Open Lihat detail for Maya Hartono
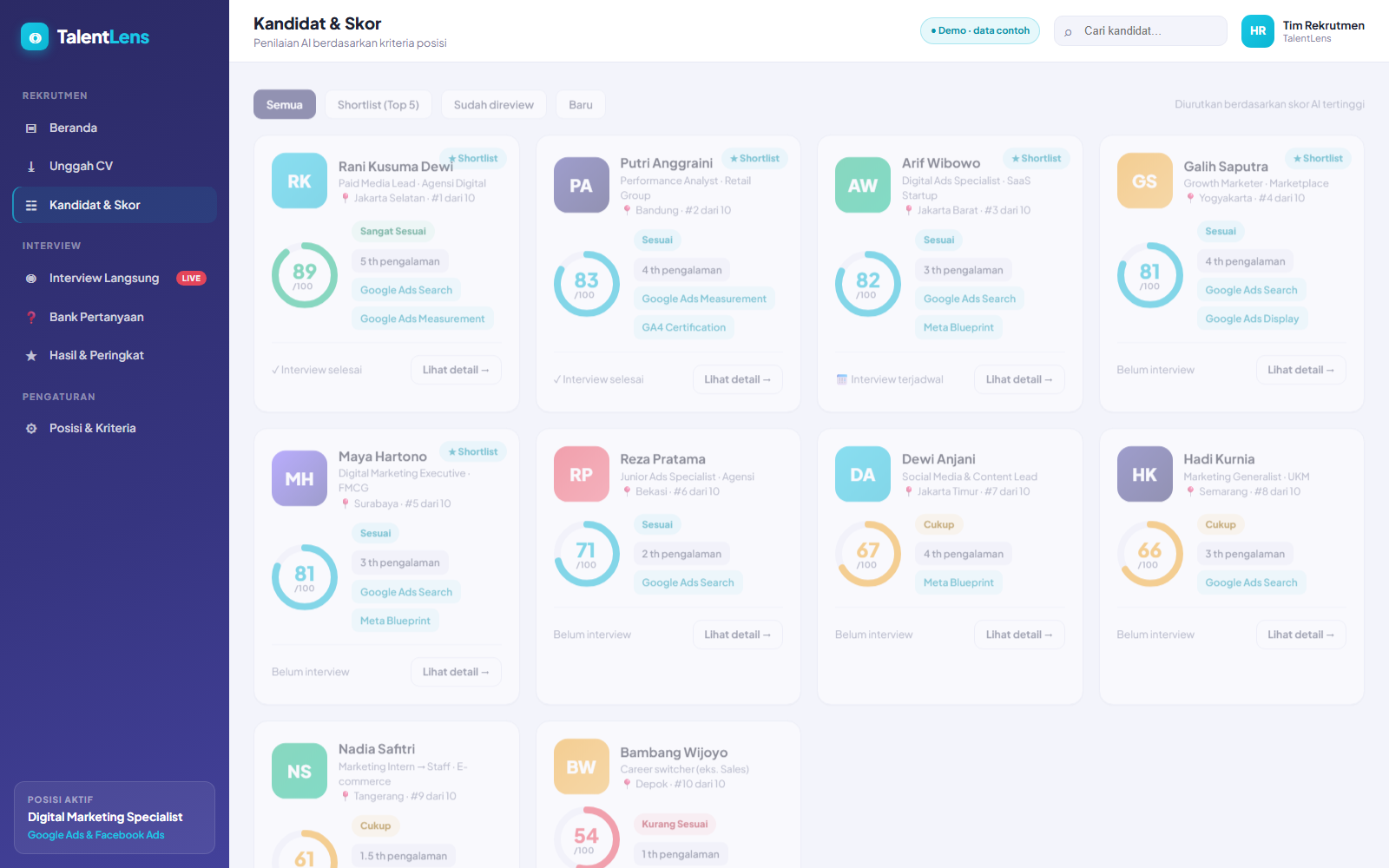 point(456,672)
